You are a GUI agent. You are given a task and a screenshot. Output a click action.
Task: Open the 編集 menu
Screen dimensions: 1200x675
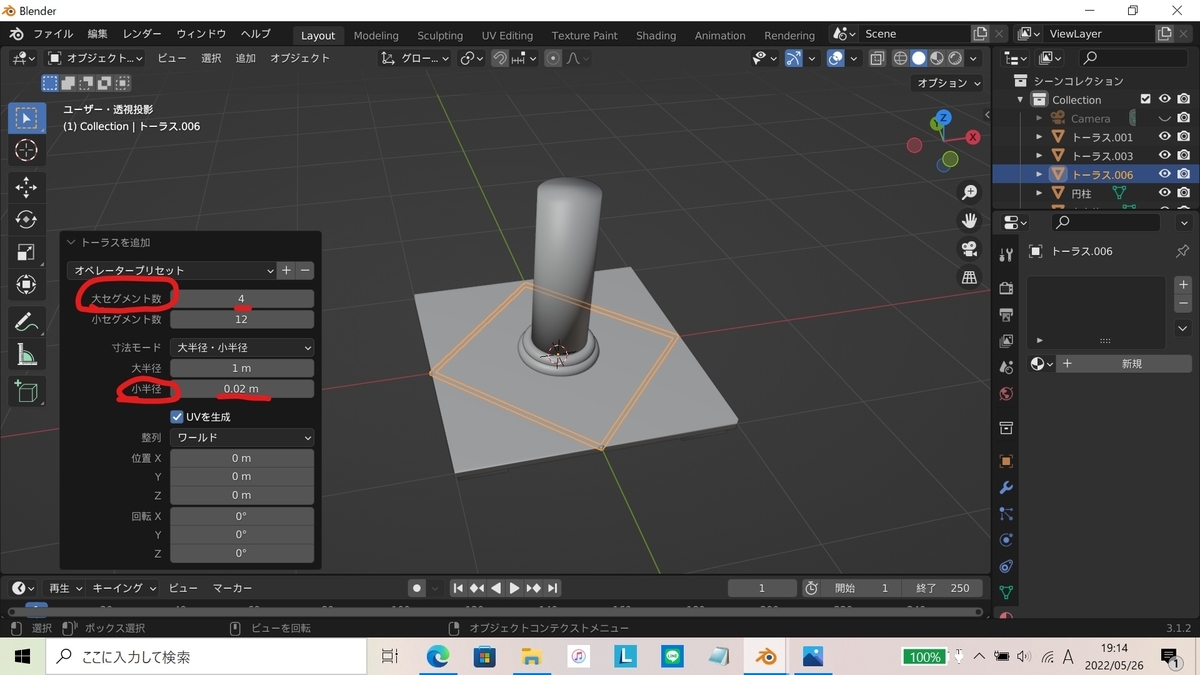tap(98, 34)
